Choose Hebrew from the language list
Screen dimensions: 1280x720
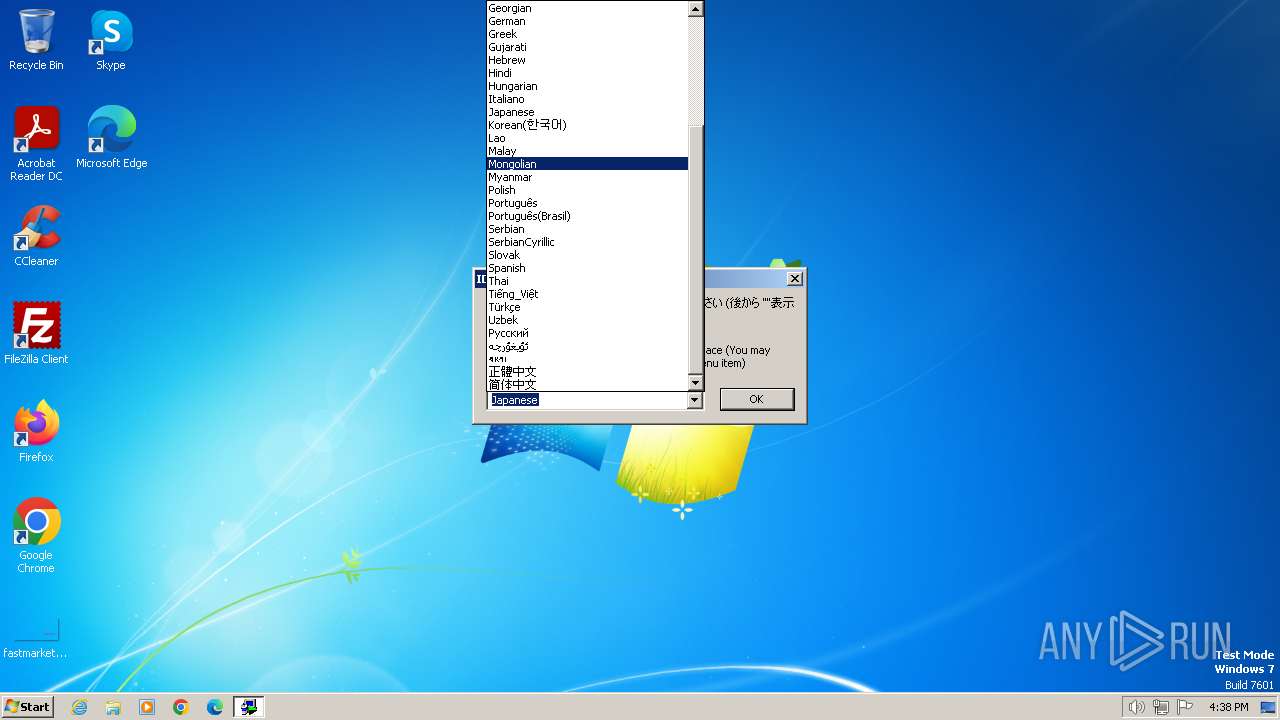tap(587, 60)
